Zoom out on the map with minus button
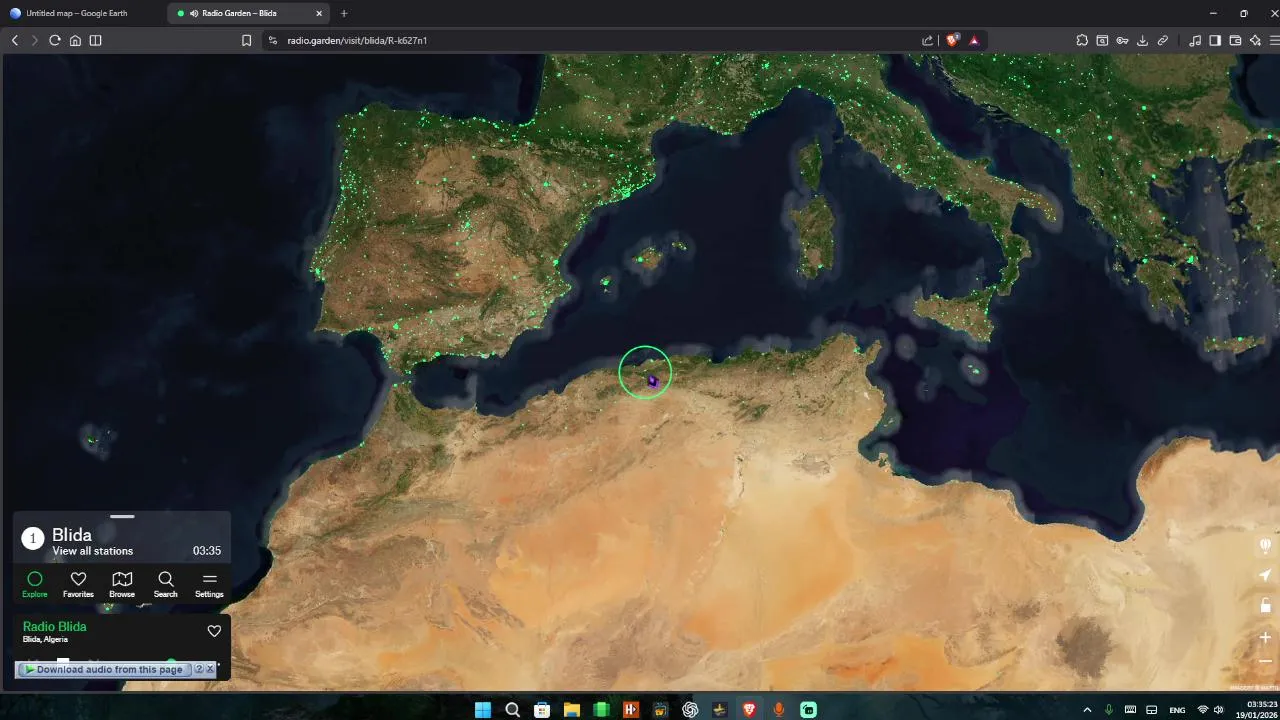 pos(1265,661)
